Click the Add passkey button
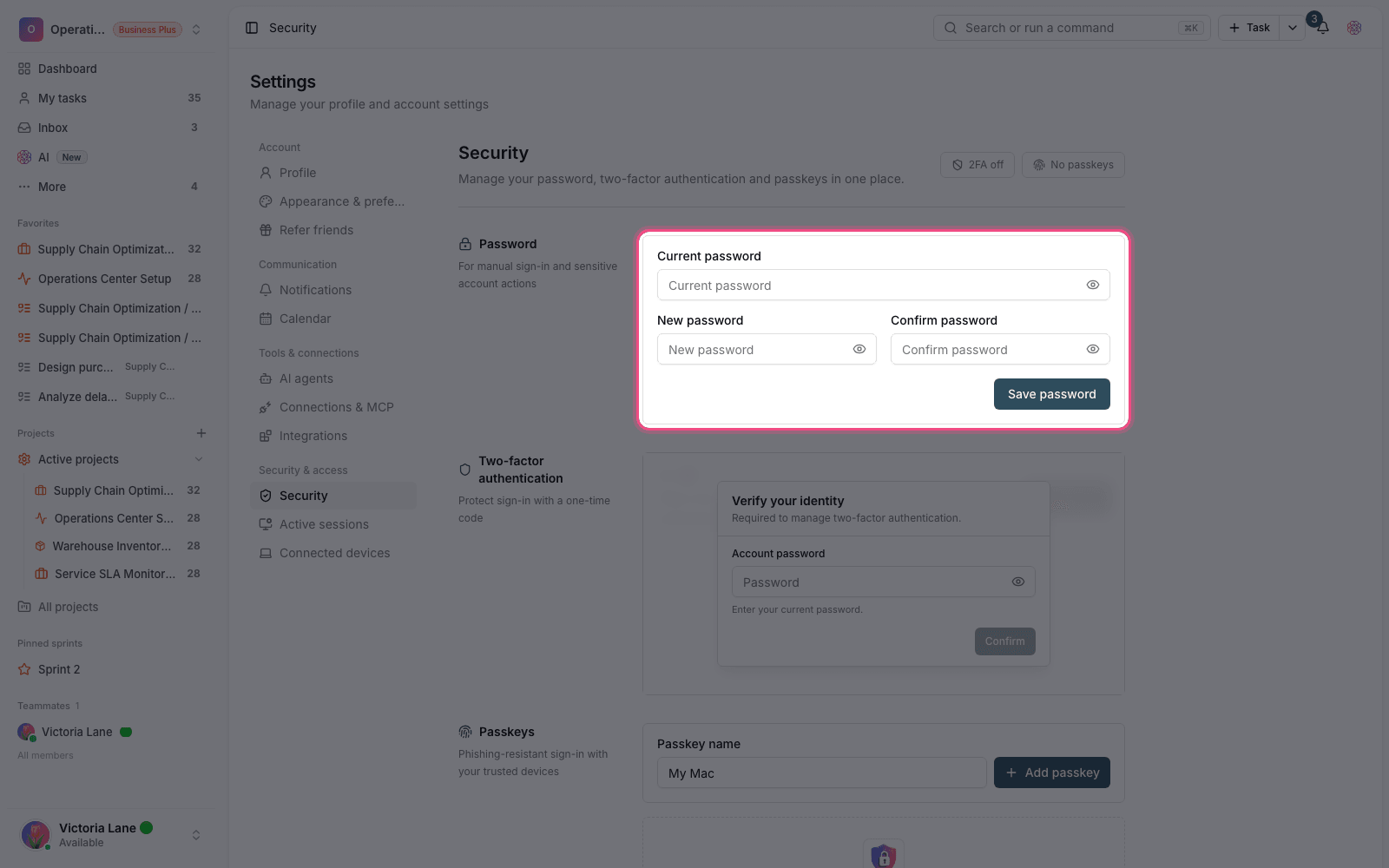Image resolution: width=1389 pixels, height=868 pixels. tap(1051, 773)
